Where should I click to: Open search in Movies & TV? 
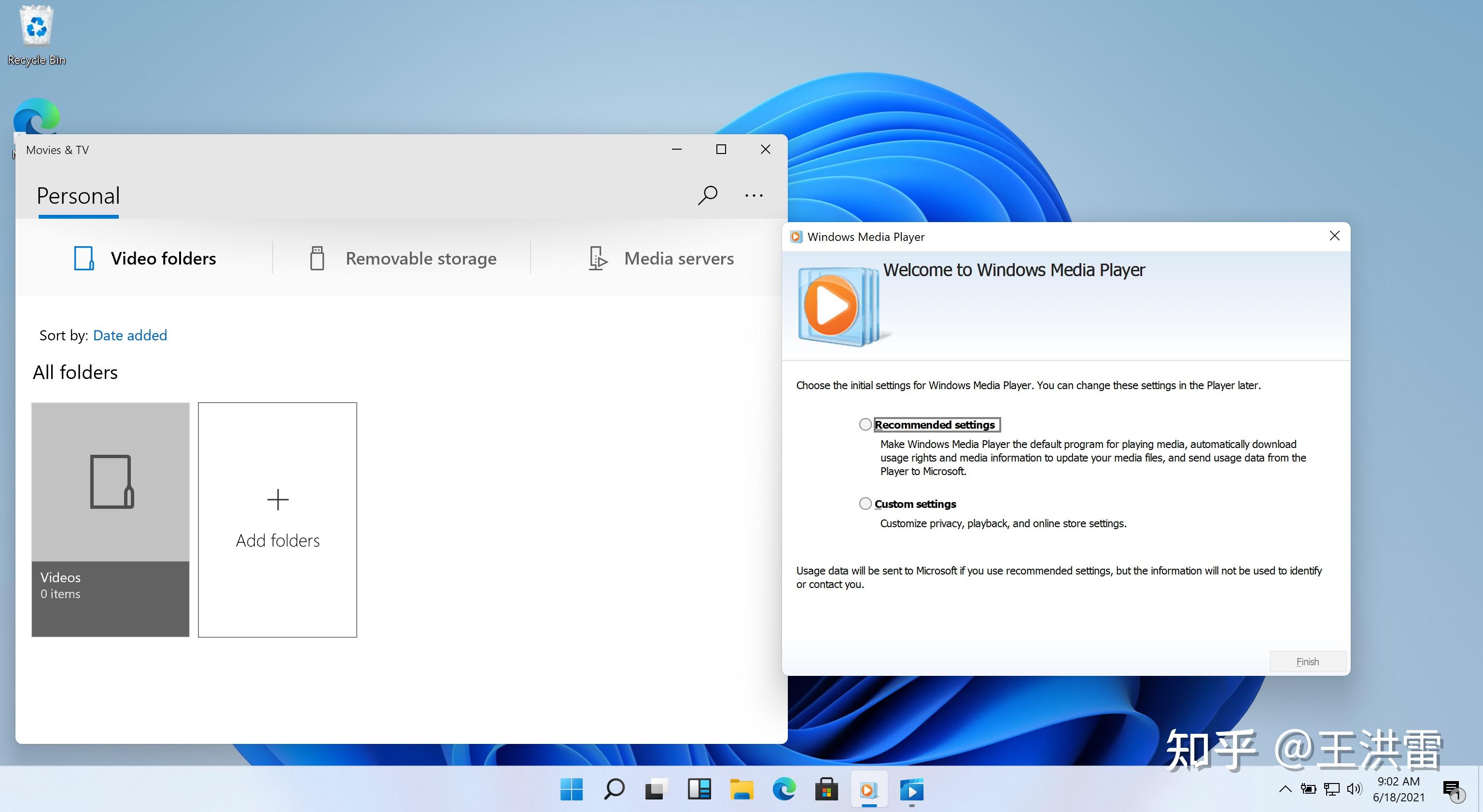click(708, 195)
